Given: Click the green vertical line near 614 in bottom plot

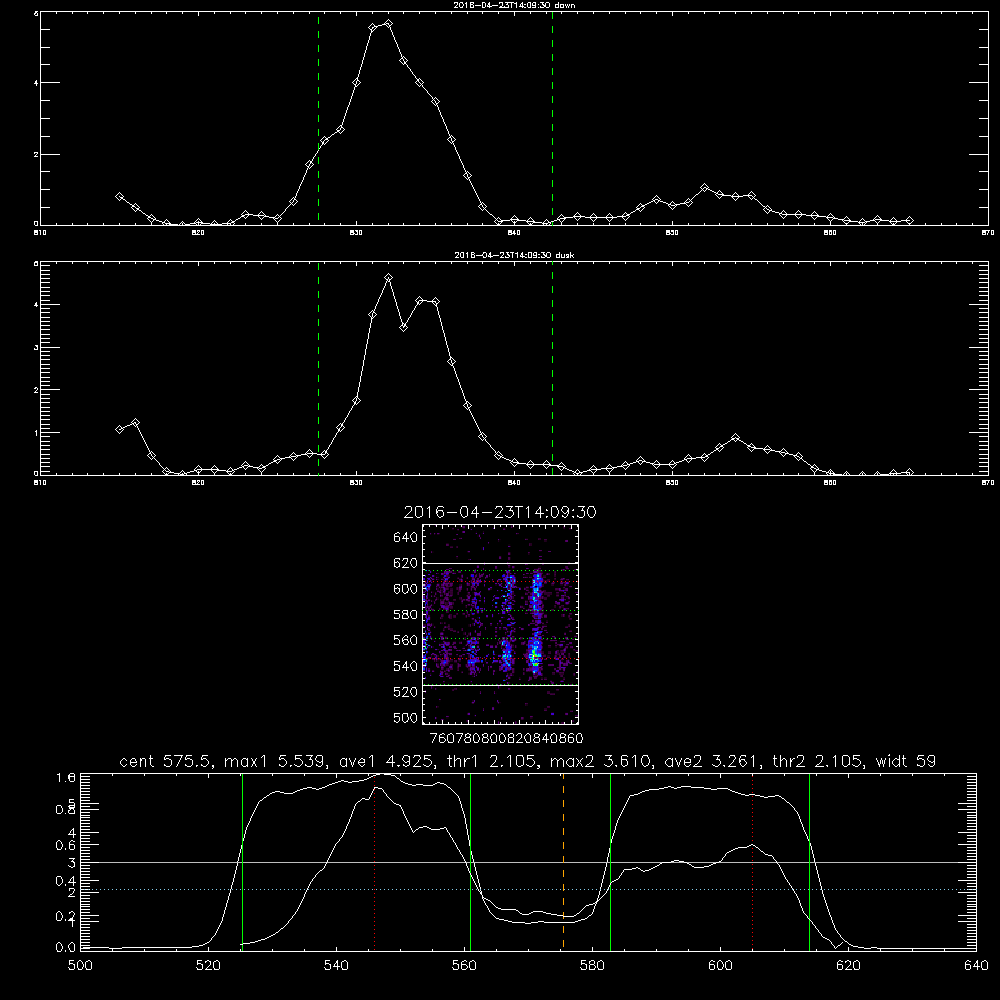Looking at the screenshot, I should 809,861.
